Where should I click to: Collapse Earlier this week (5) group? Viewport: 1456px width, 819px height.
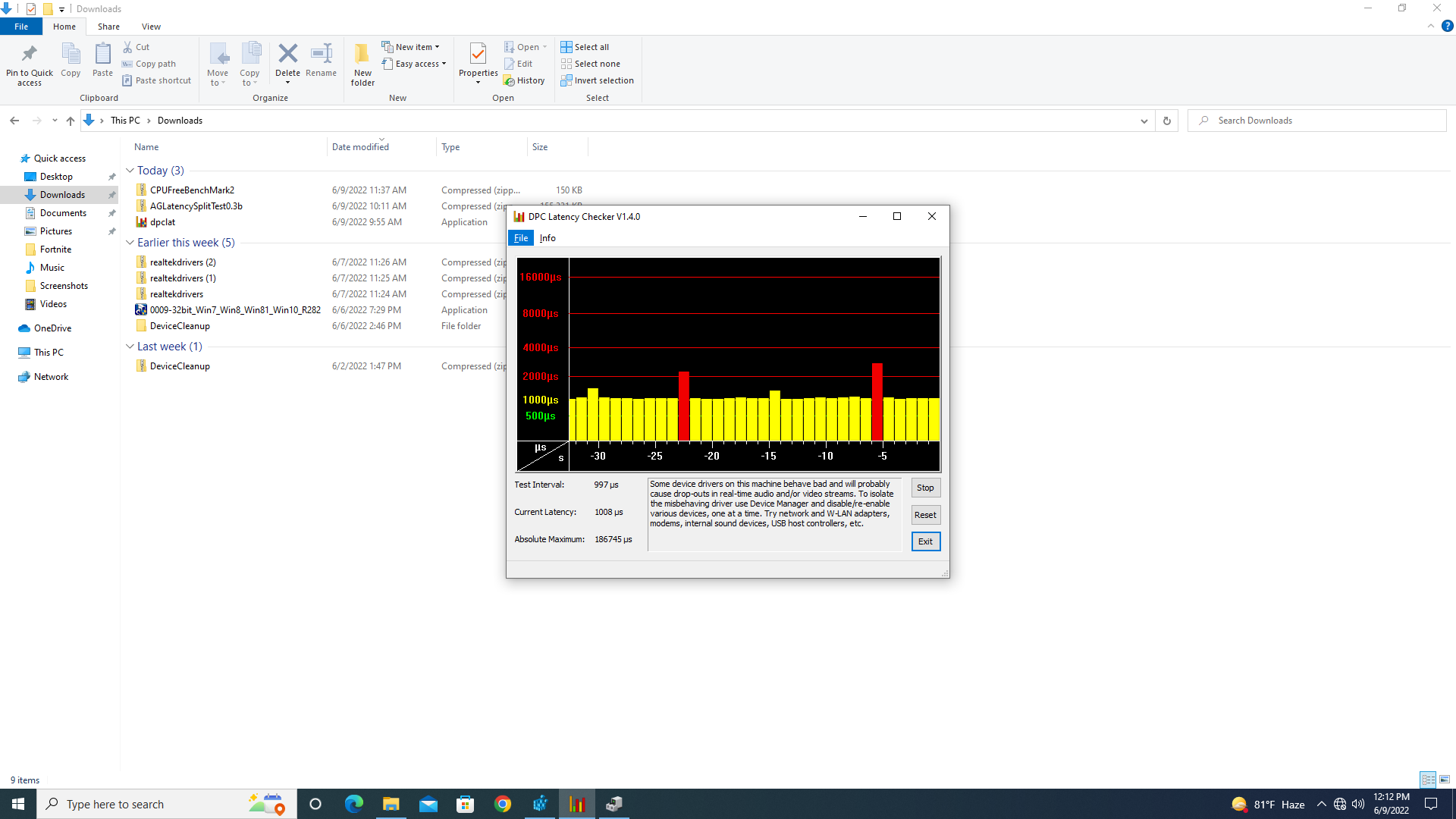(x=130, y=243)
